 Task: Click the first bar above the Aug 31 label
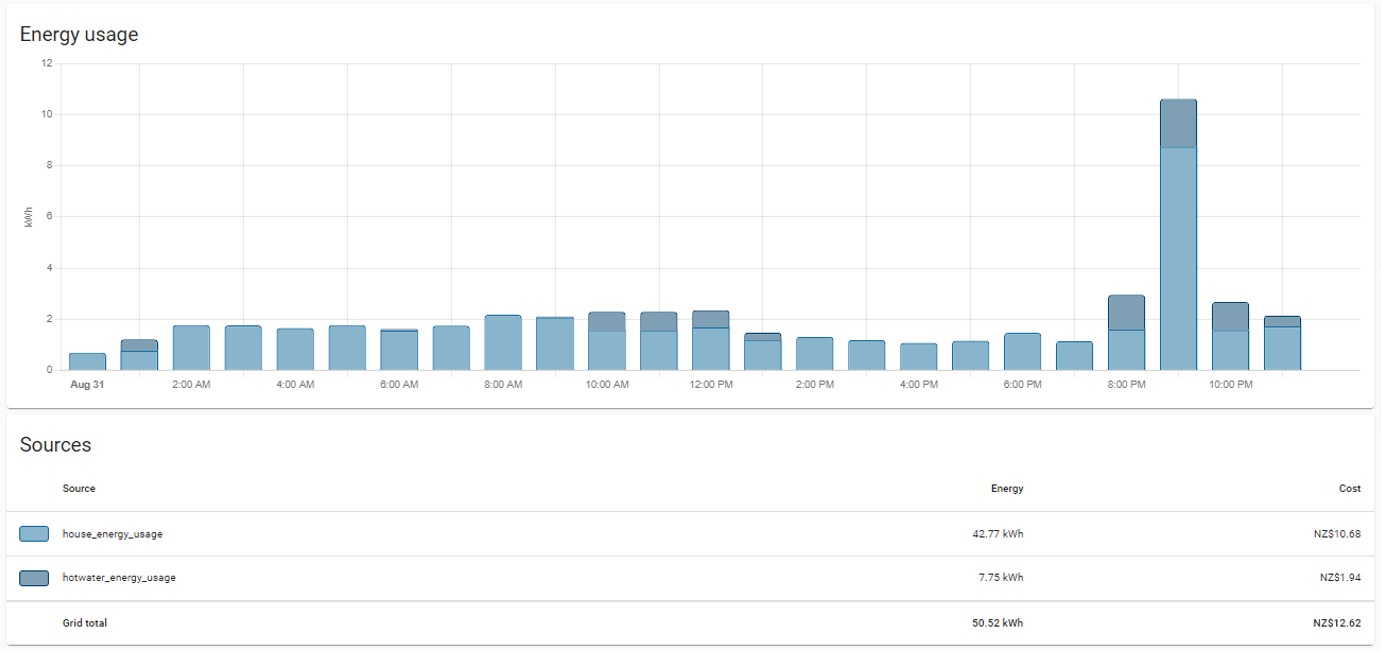click(87, 361)
